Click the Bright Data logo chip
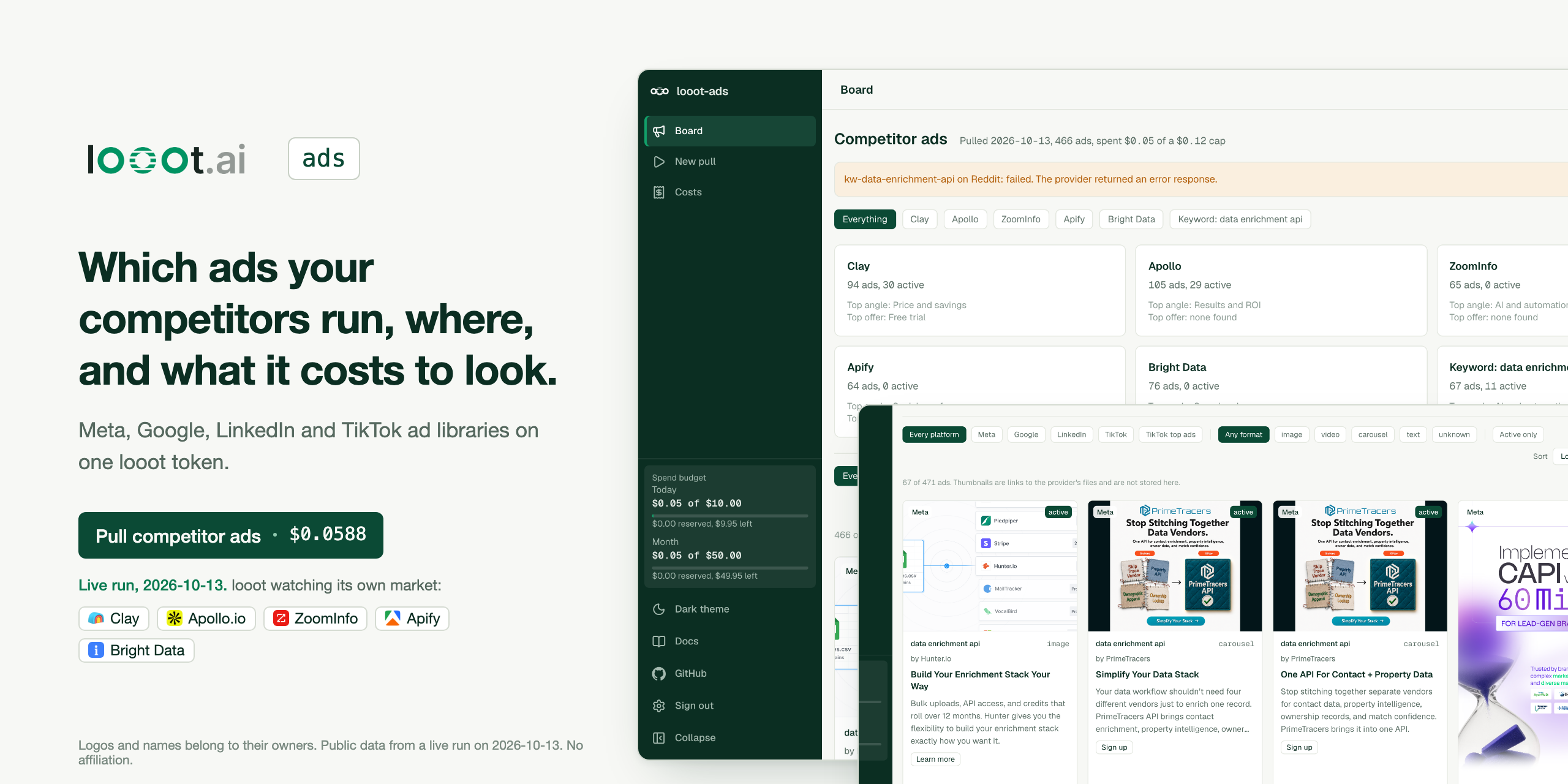Image resolution: width=1568 pixels, height=784 pixels. 137,650
